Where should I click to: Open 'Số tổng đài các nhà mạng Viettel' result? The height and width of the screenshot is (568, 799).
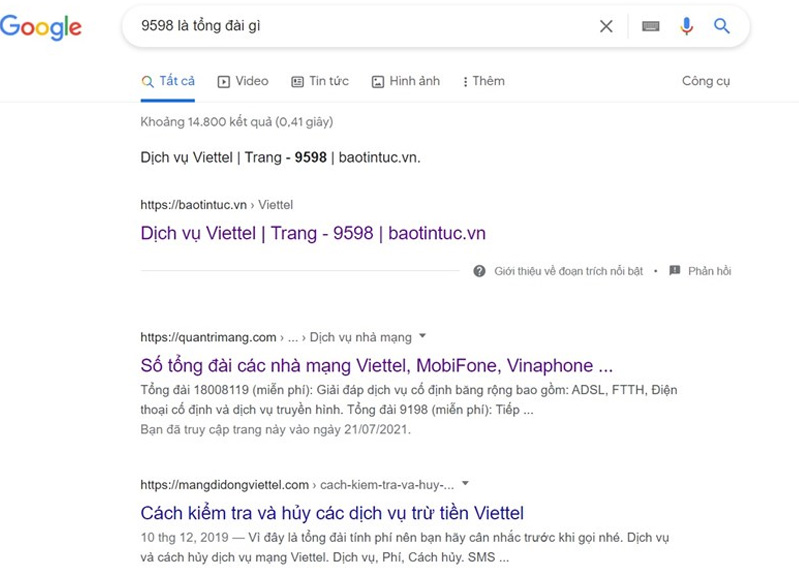(377, 366)
